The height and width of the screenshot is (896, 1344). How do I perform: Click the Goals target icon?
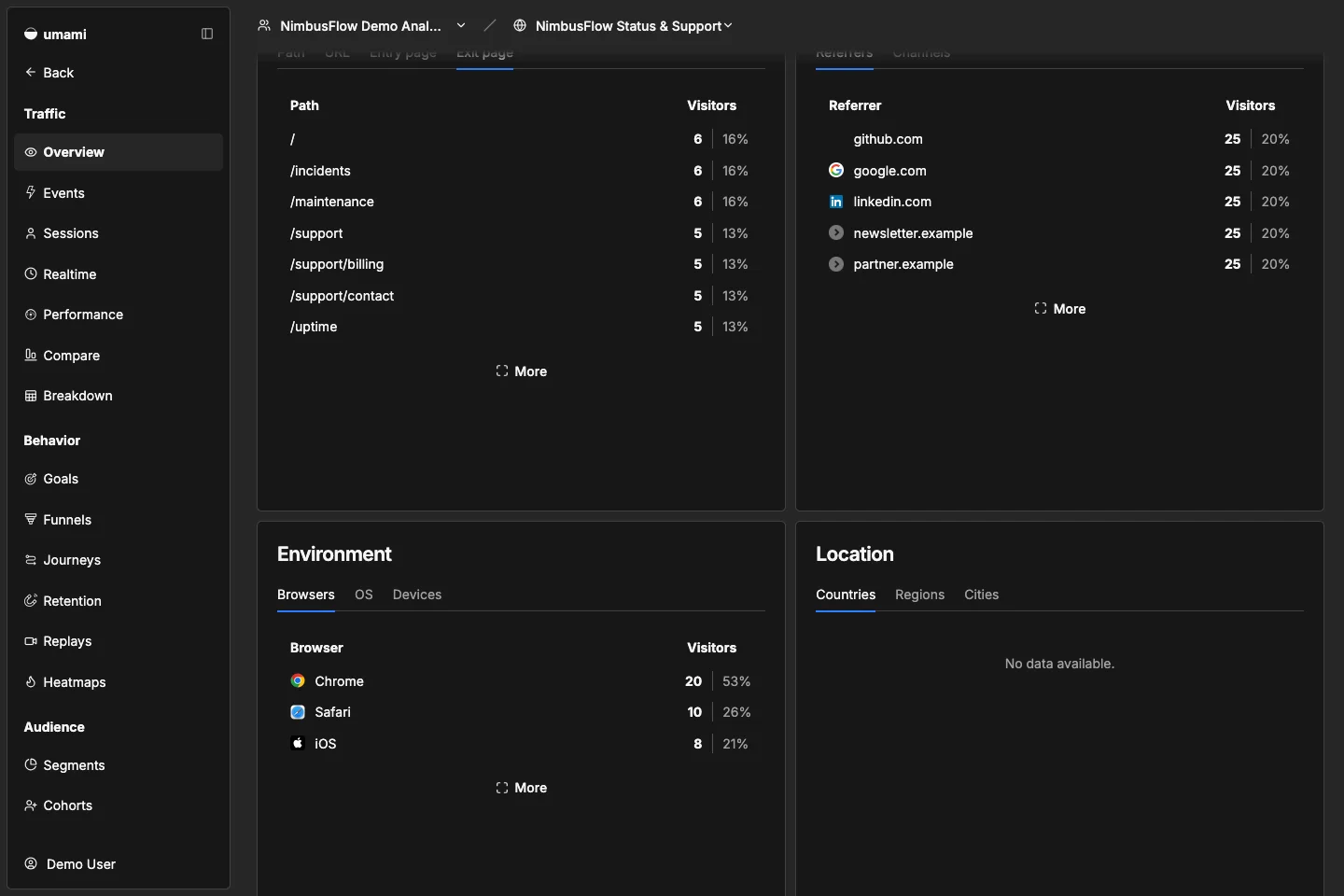[31, 479]
